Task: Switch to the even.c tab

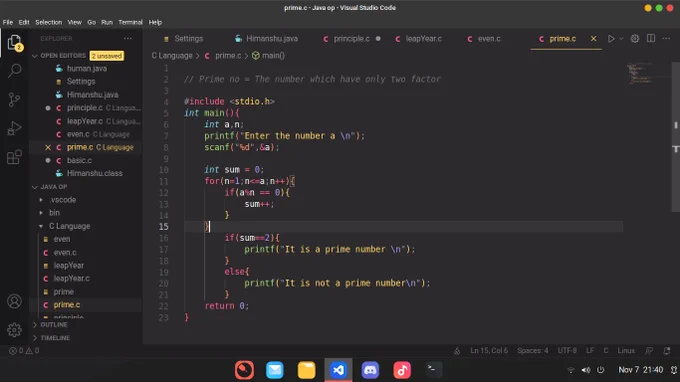Action: [x=485, y=39]
